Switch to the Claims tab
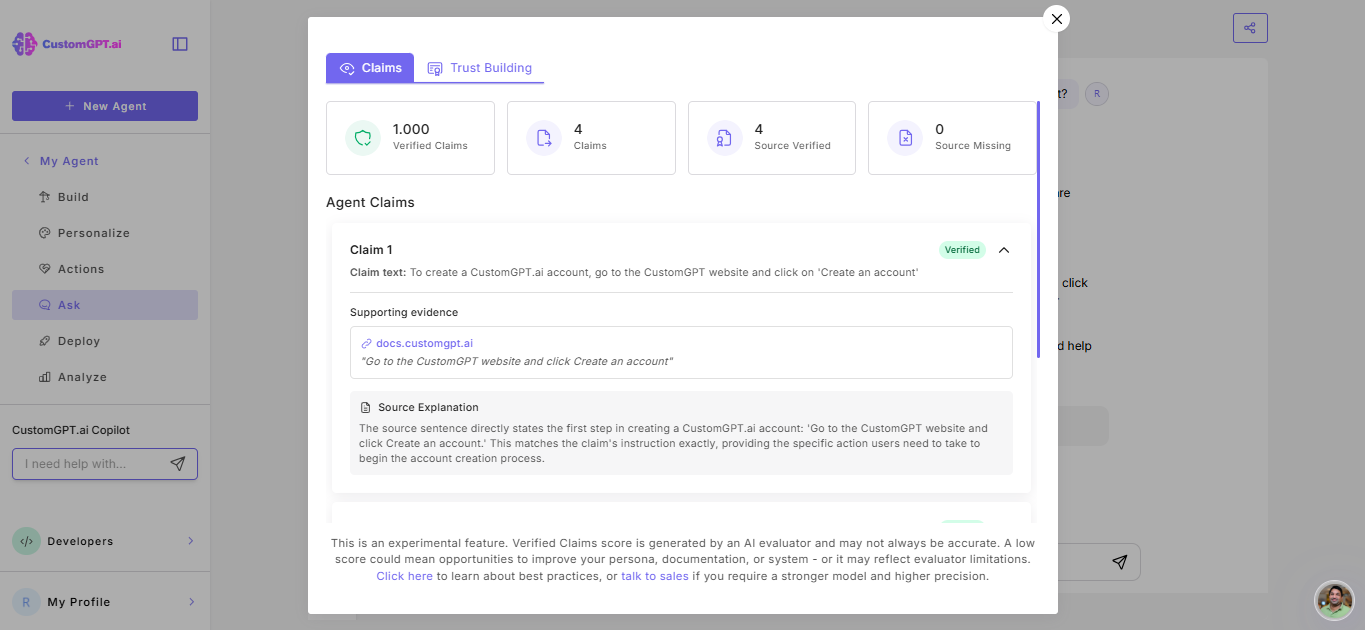This screenshot has width=1365, height=630. [370, 68]
